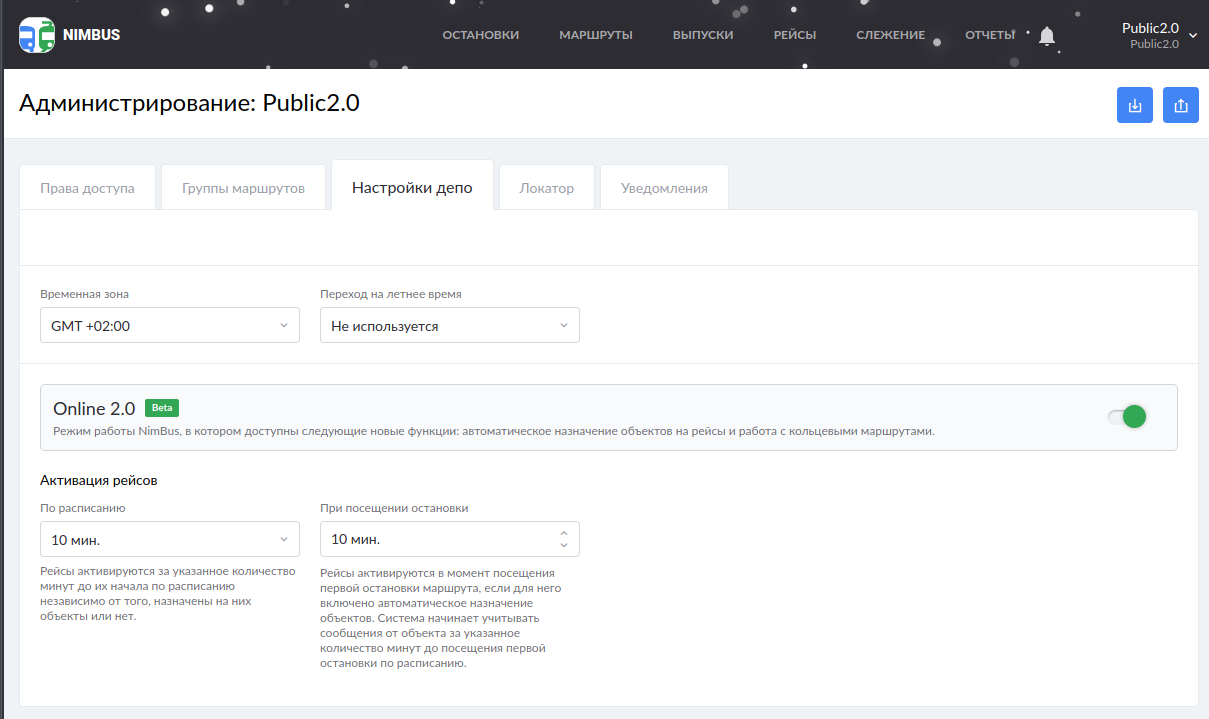The width and height of the screenshot is (1209, 719).
Task: Open the Уведомления tab
Action: (664, 188)
